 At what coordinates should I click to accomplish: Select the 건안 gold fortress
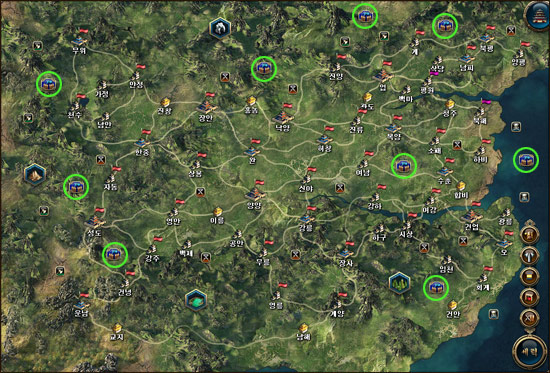point(452,305)
